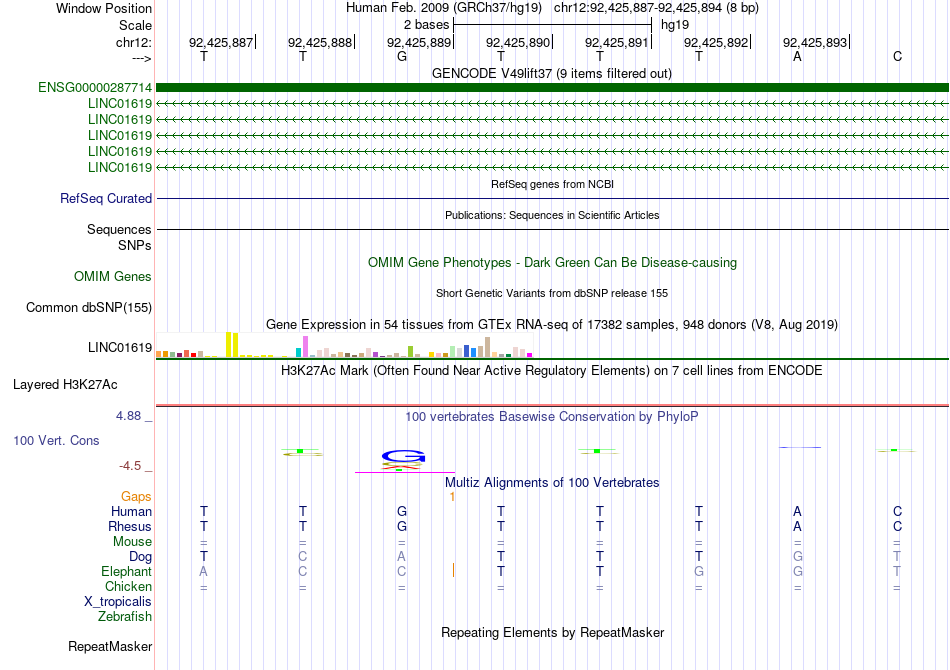Image resolution: width=950 pixels, height=670 pixels.
Task: Click the Mouse species label
Action: (132, 542)
